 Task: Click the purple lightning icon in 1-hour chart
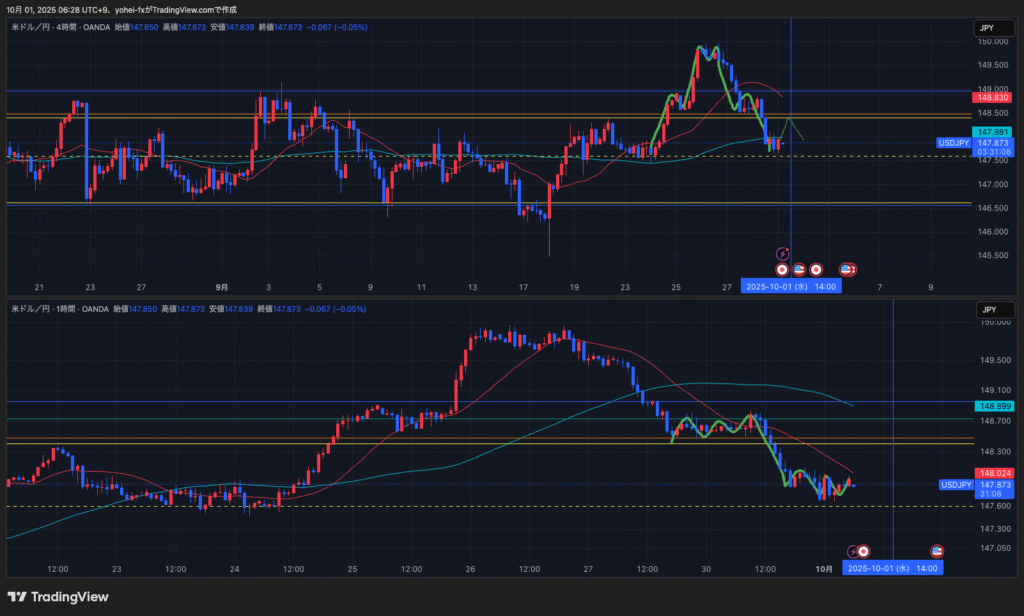coord(853,551)
